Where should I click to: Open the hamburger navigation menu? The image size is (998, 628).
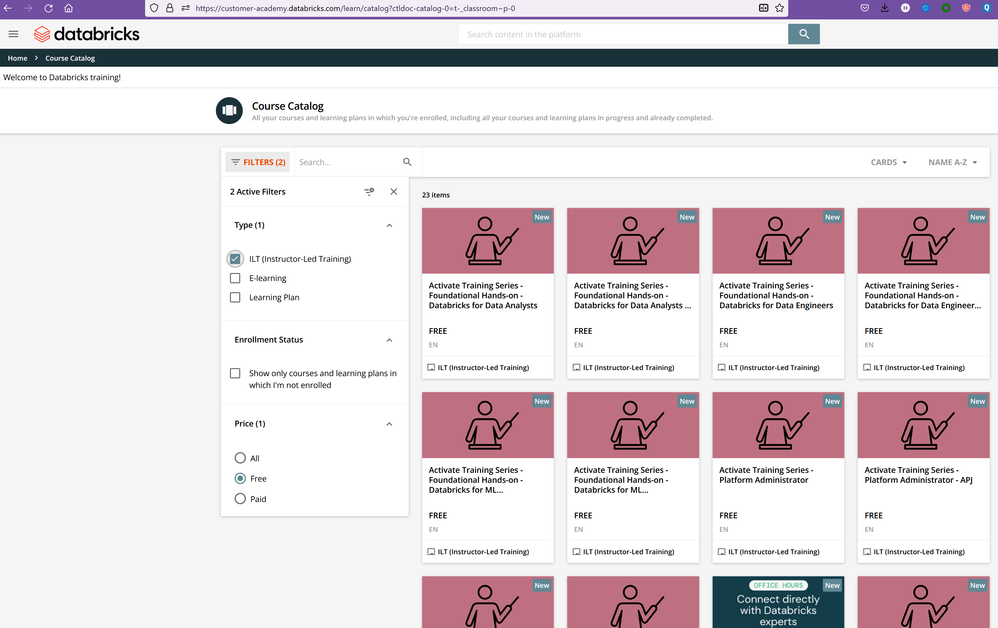pos(13,34)
